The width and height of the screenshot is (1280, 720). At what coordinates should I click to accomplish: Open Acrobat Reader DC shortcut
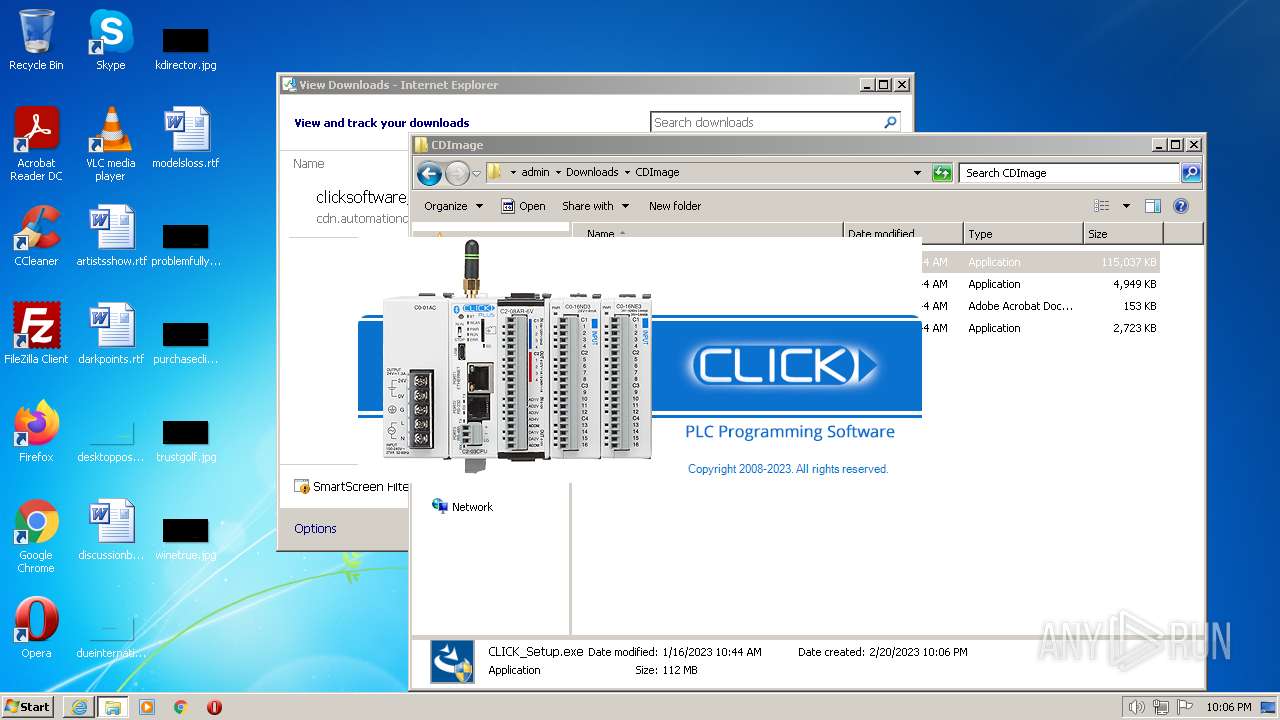[36, 144]
